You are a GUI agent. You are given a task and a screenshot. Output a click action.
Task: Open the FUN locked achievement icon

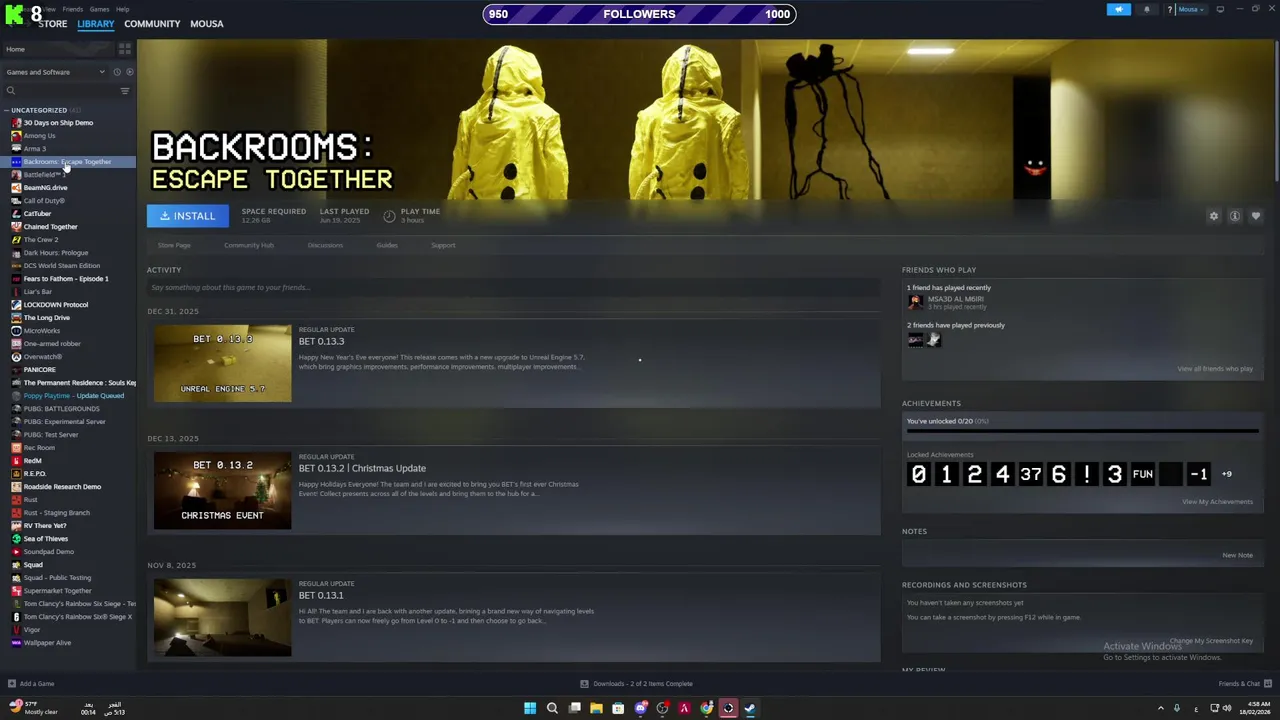(x=1143, y=474)
